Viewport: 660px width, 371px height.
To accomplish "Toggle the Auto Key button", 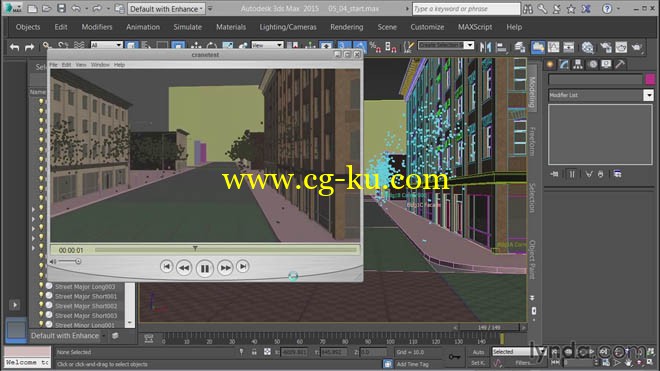I will [x=479, y=352].
